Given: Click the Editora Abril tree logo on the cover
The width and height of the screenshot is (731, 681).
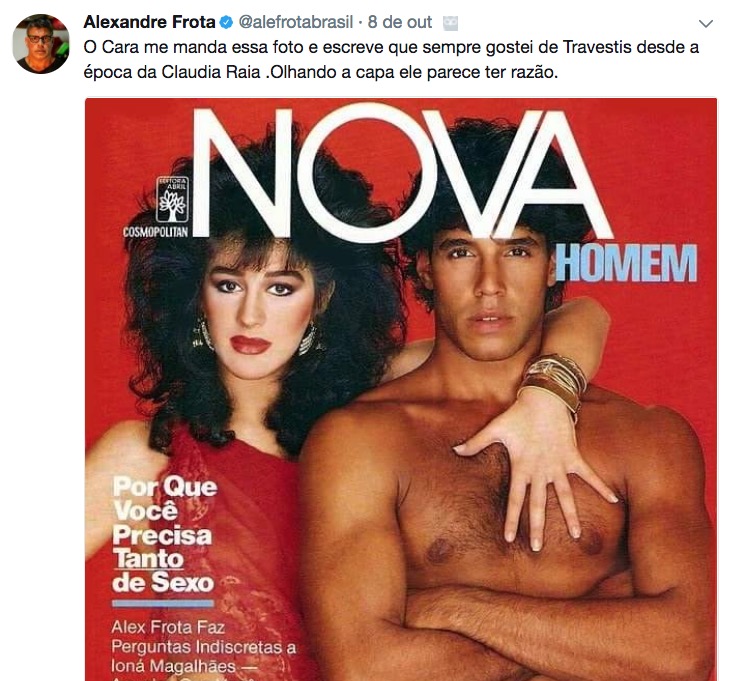Looking at the screenshot, I should (172, 199).
